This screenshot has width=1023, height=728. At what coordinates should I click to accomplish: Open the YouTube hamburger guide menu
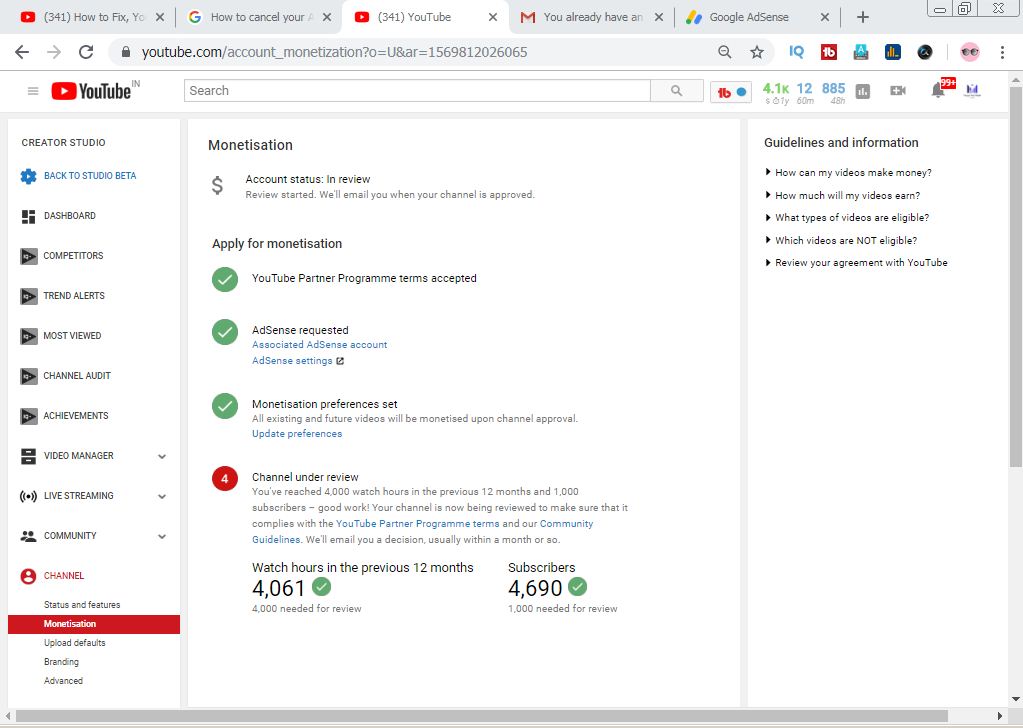click(33, 91)
